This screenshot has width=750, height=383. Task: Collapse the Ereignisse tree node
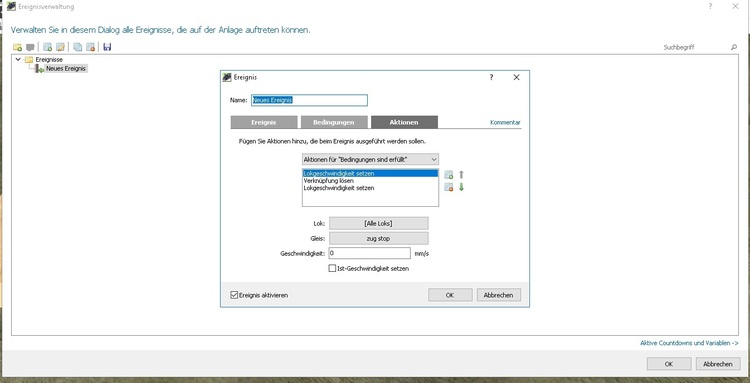tap(18, 60)
